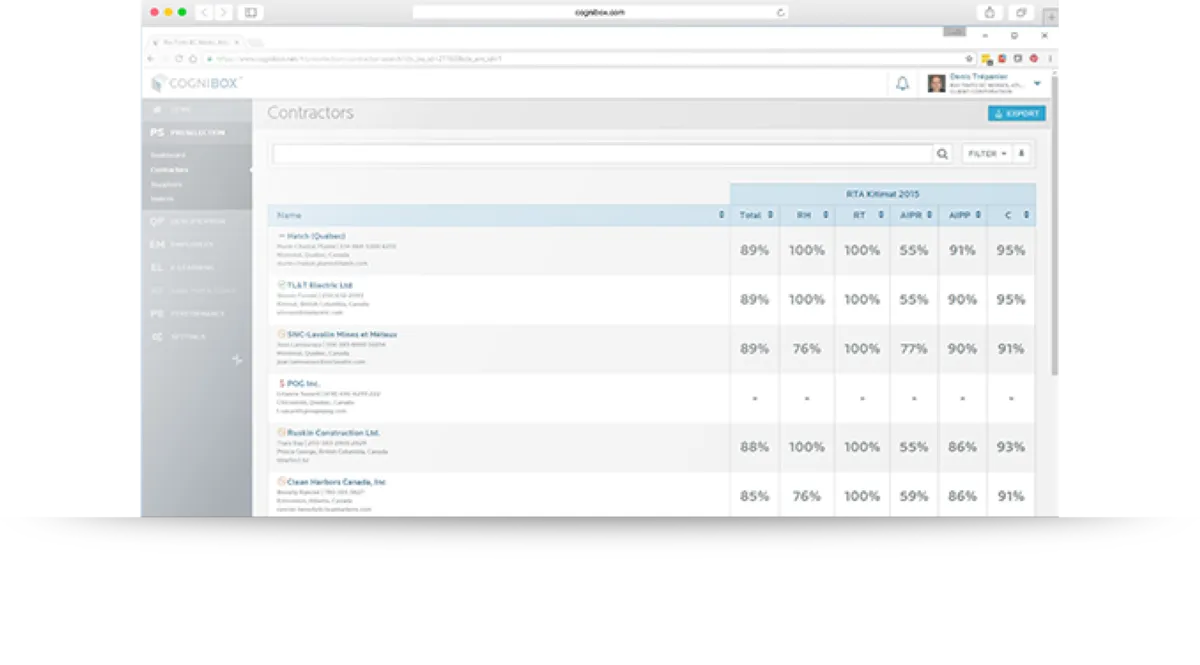Viewport: 1200px width, 665px height.
Task: Click the Safari share icon
Action: click(x=990, y=12)
